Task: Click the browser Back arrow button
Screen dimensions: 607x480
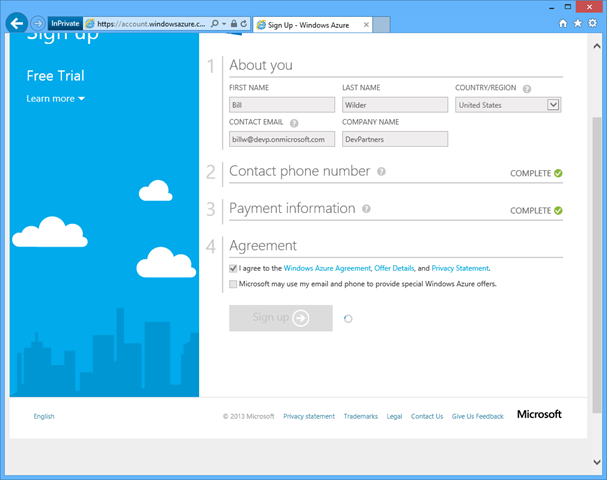Action: pyautogui.click(x=16, y=22)
